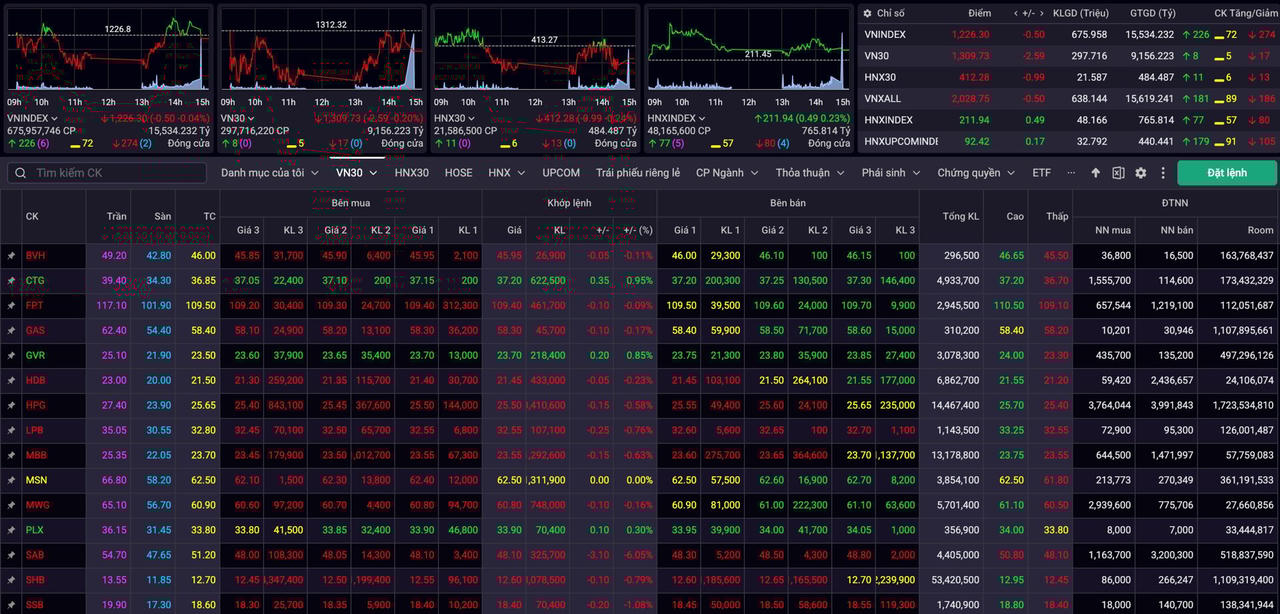Click the gear icon beside Chỉ số
The image size is (1280, 614).
pyautogui.click(x=867, y=13)
